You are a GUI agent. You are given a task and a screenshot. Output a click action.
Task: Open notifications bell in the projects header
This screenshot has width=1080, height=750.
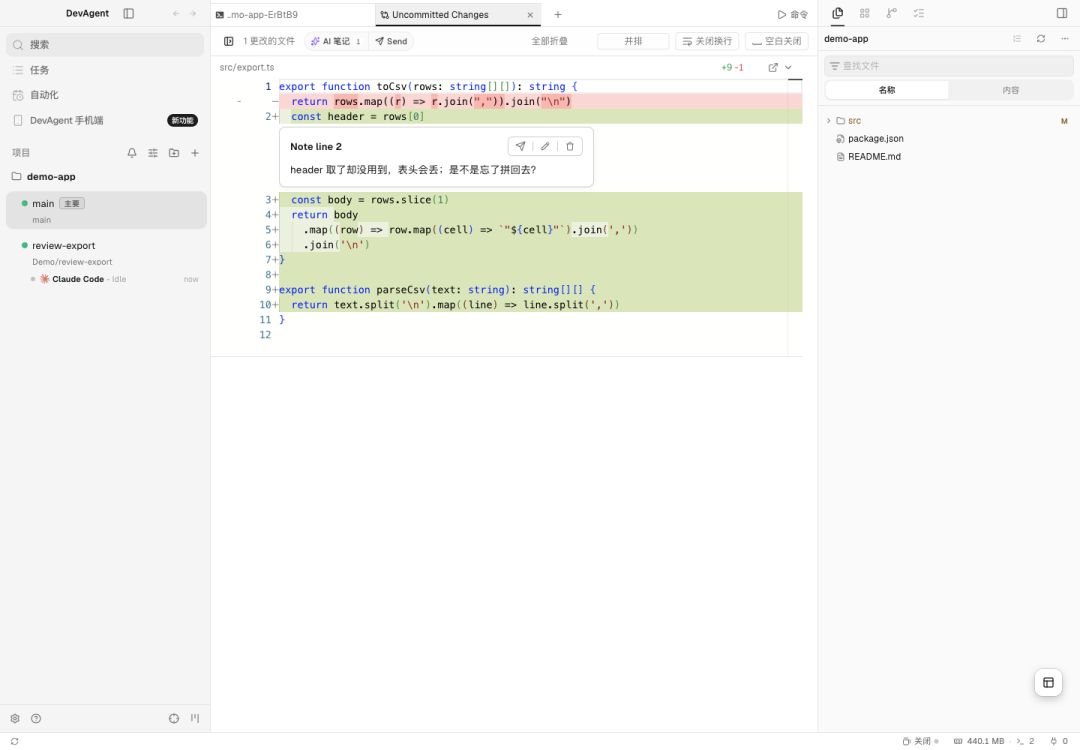(132, 153)
